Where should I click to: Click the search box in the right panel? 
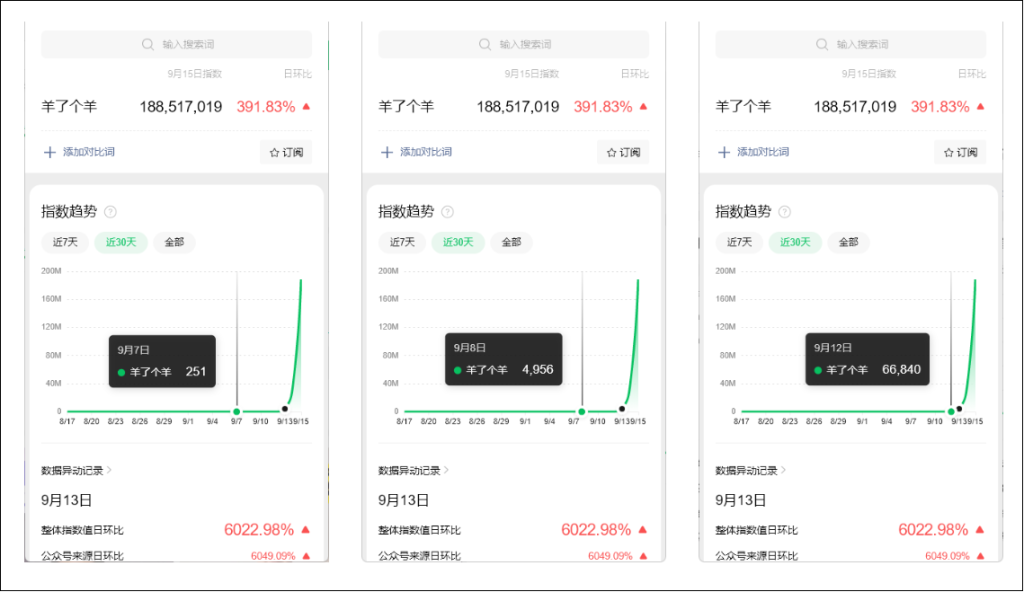click(850, 44)
